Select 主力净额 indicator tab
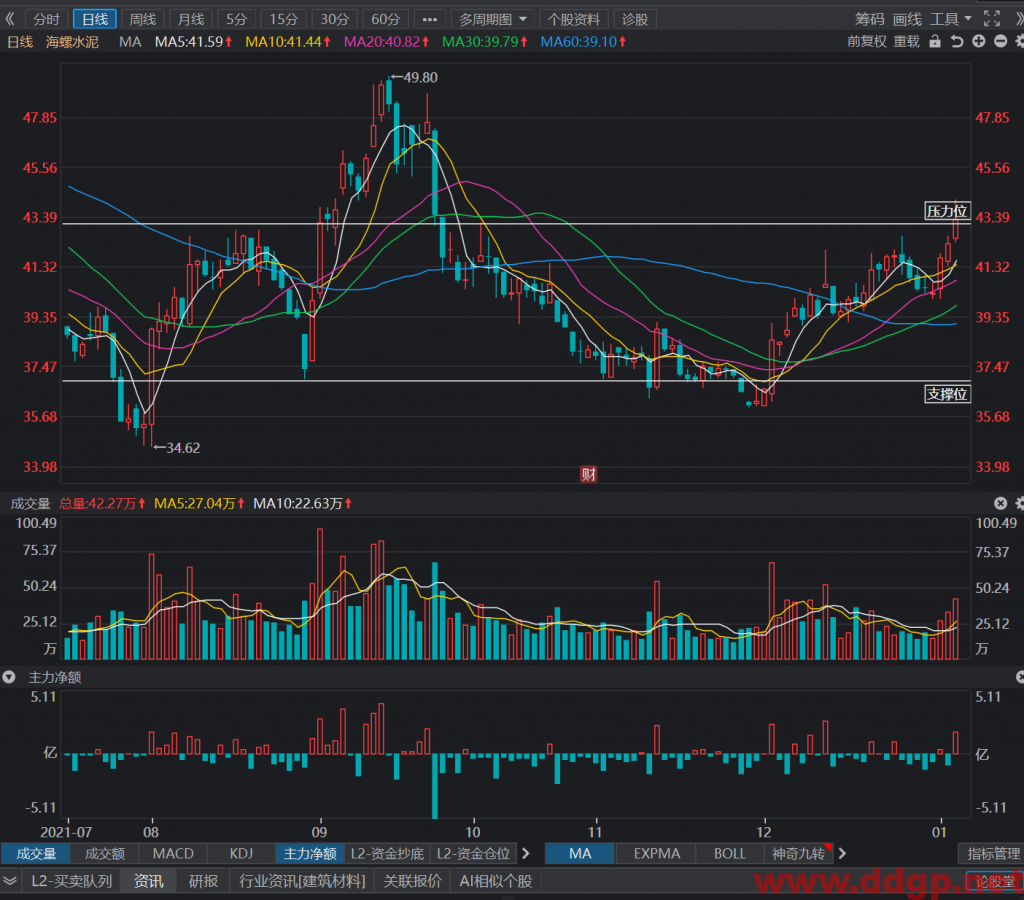Image resolution: width=1024 pixels, height=900 pixels. click(310, 853)
